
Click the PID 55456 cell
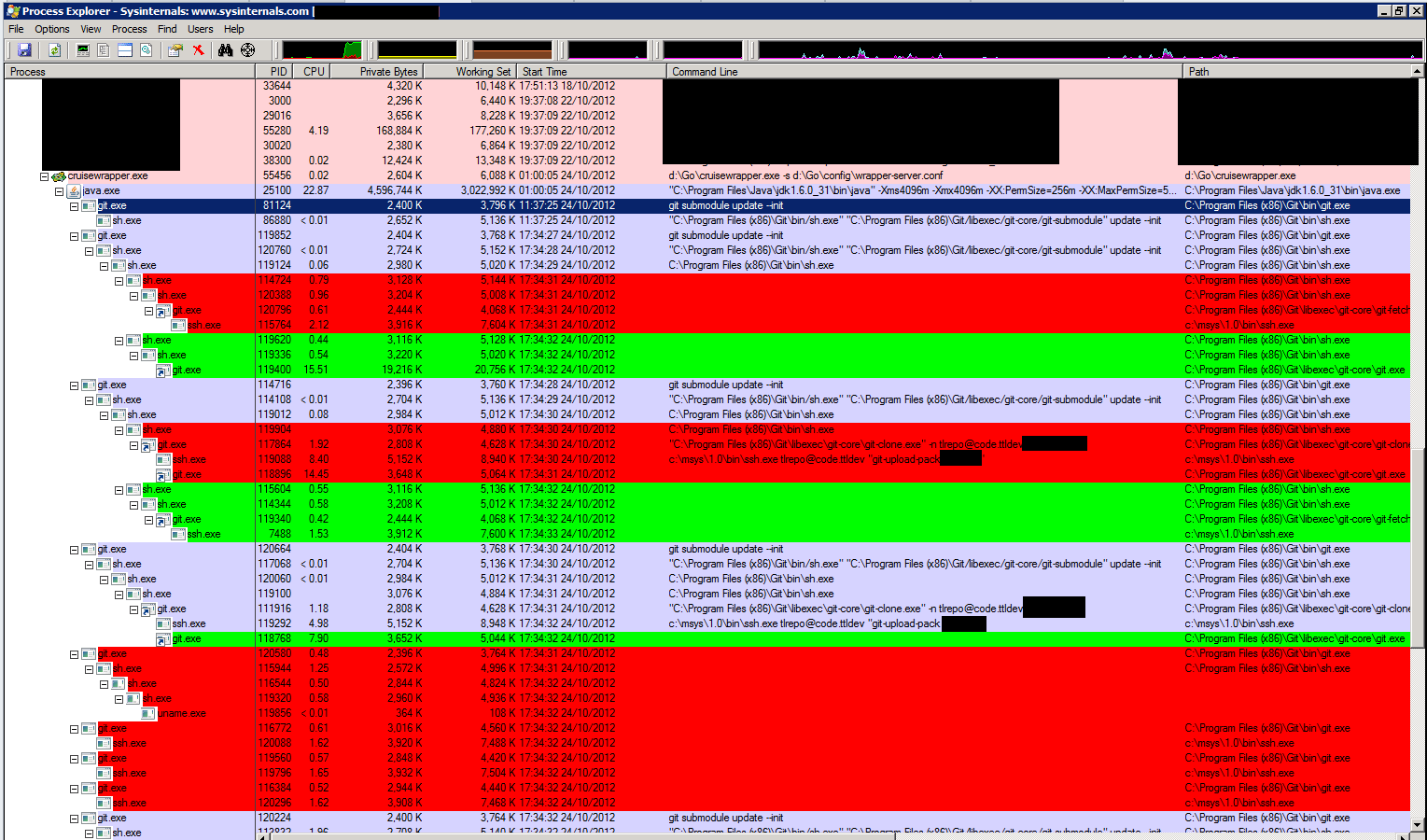coord(277,175)
